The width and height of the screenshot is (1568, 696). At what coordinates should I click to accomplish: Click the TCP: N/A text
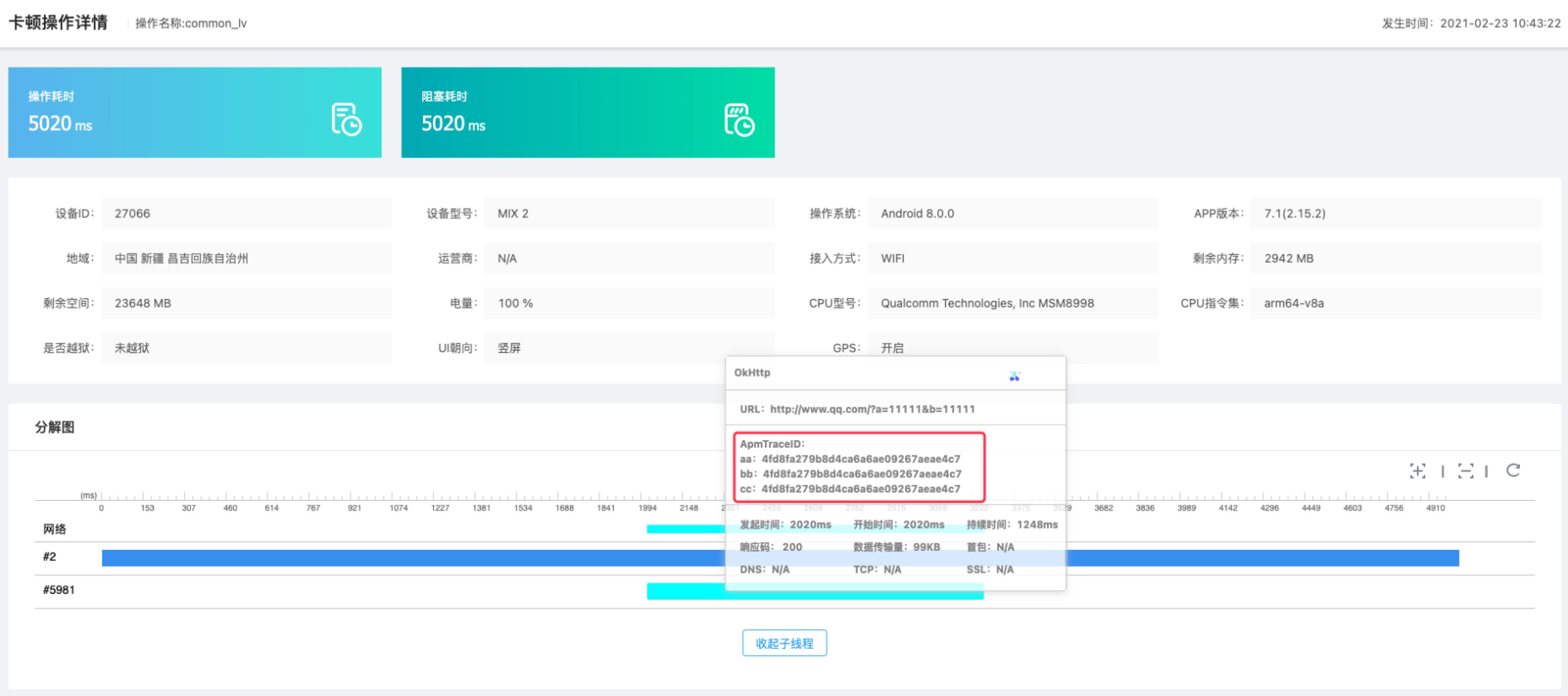click(877, 570)
